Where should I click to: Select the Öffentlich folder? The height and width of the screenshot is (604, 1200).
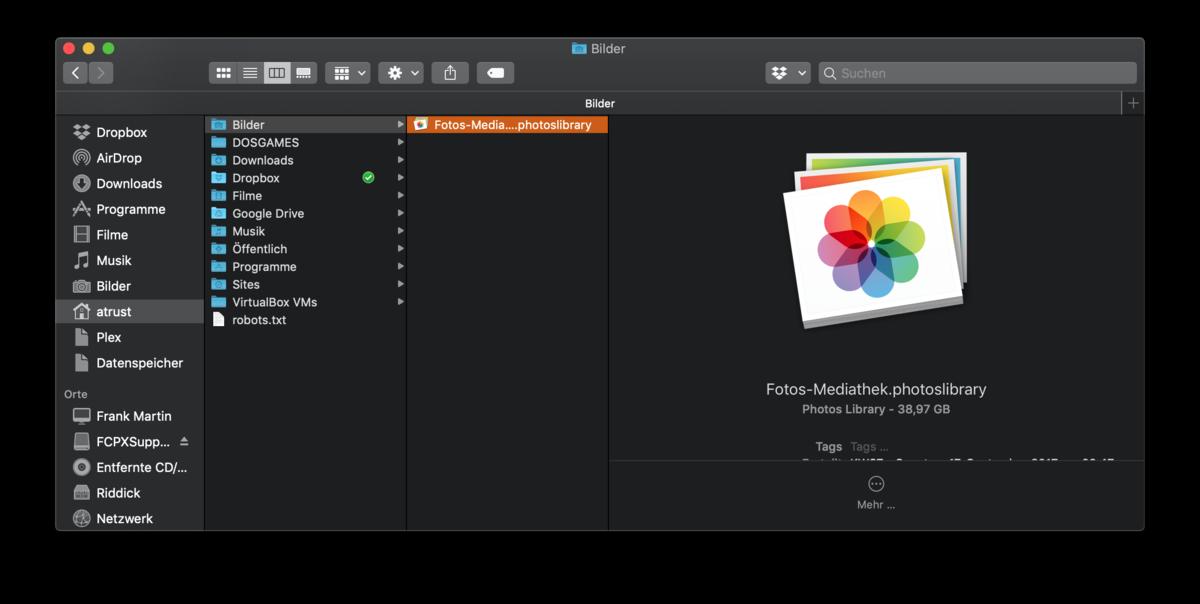(x=306, y=249)
